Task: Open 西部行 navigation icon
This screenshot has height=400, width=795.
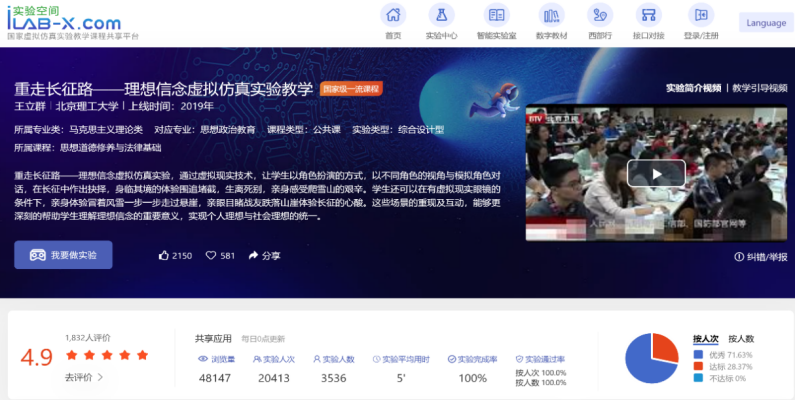Action: tap(600, 16)
